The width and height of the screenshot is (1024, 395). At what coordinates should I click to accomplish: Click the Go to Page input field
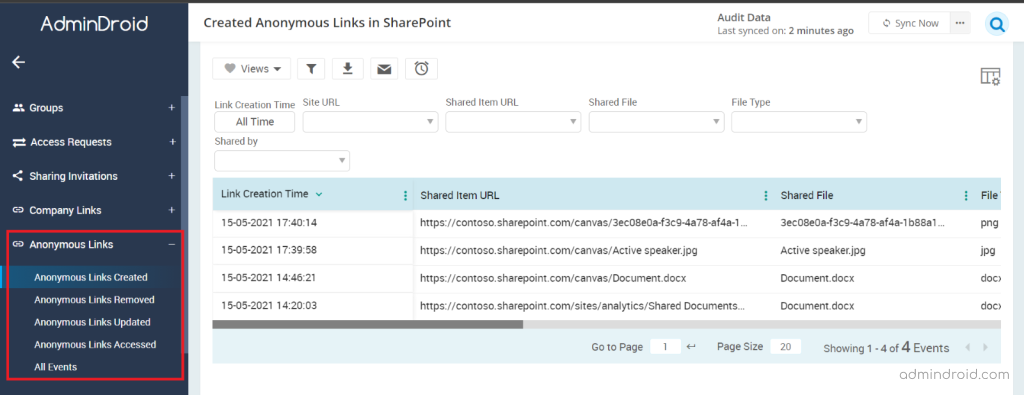(665, 347)
